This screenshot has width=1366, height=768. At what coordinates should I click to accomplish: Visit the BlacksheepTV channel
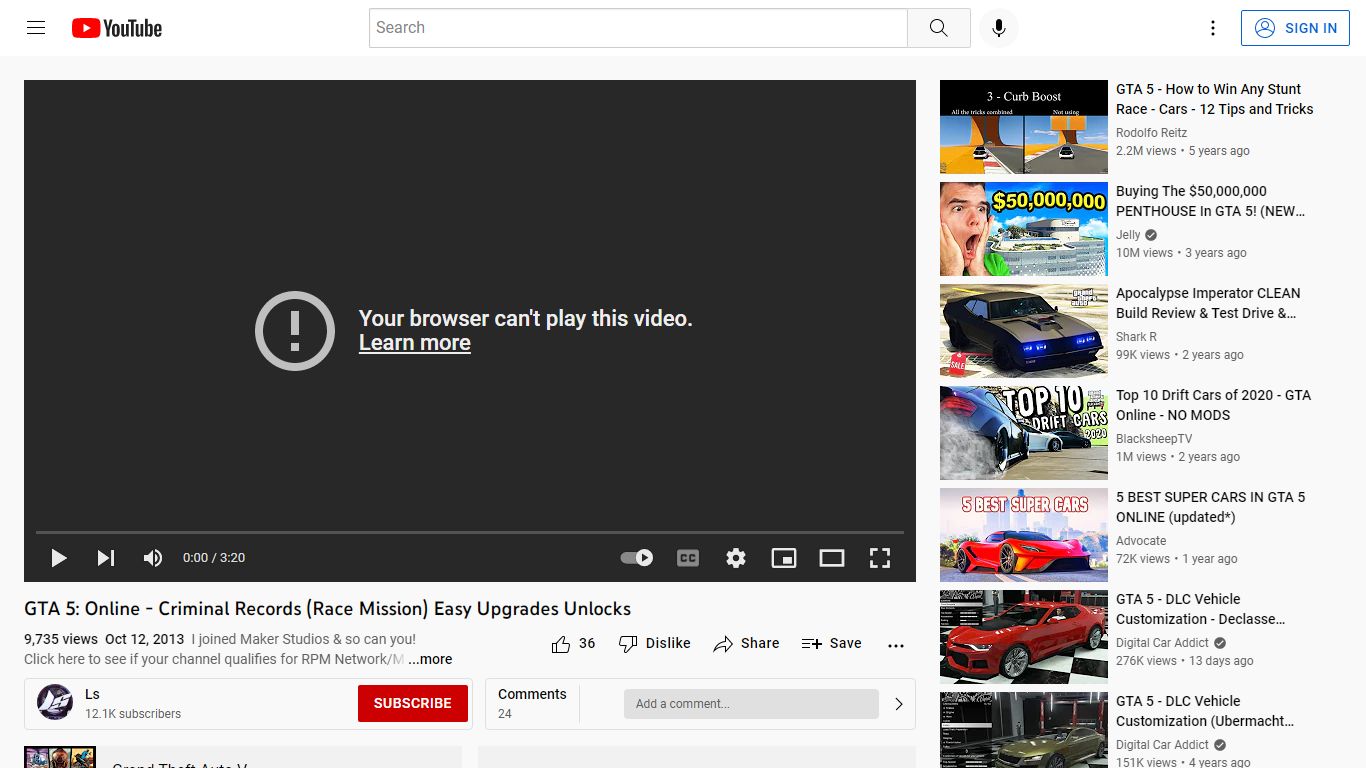click(1154, 439)
